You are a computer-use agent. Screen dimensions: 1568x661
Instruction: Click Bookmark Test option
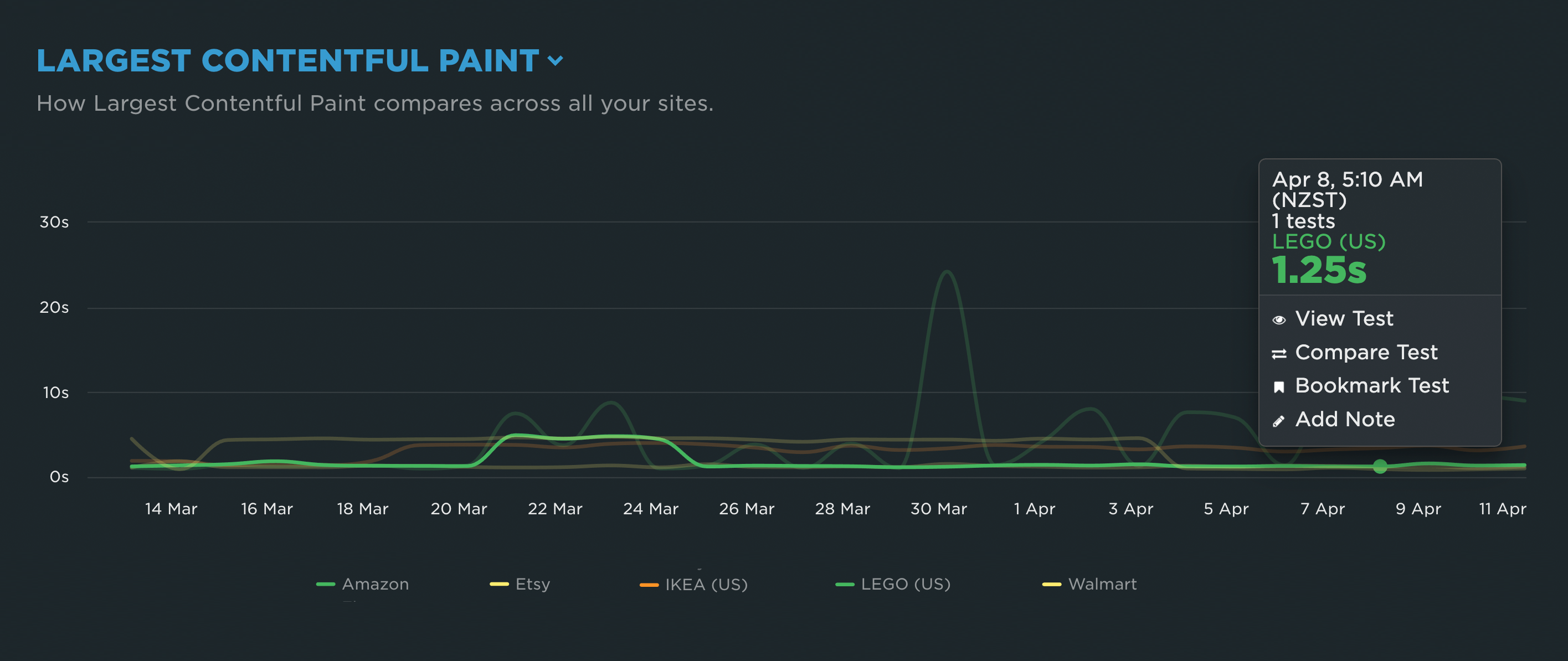(x=1371, y=385)
